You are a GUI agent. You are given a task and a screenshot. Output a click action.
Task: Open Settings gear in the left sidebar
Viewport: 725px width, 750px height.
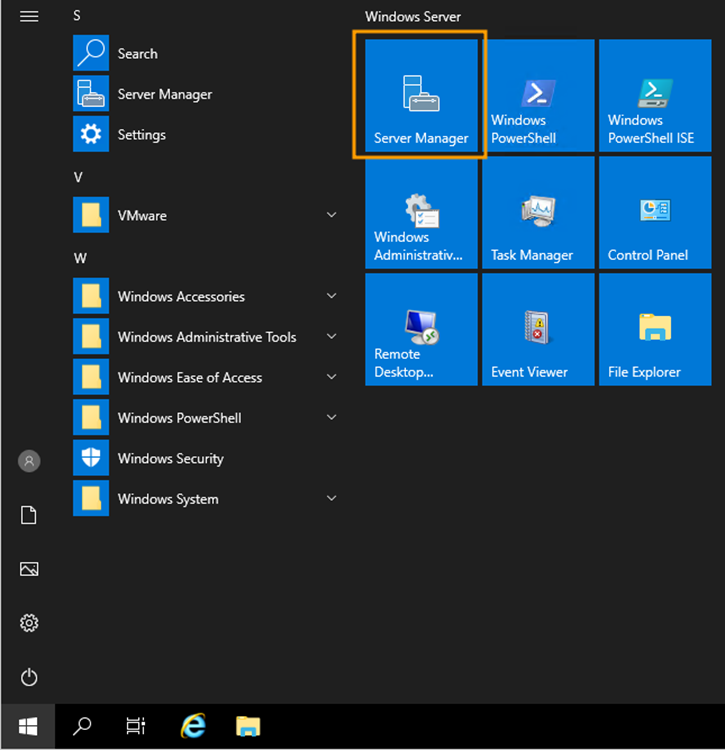pos(29,623)
